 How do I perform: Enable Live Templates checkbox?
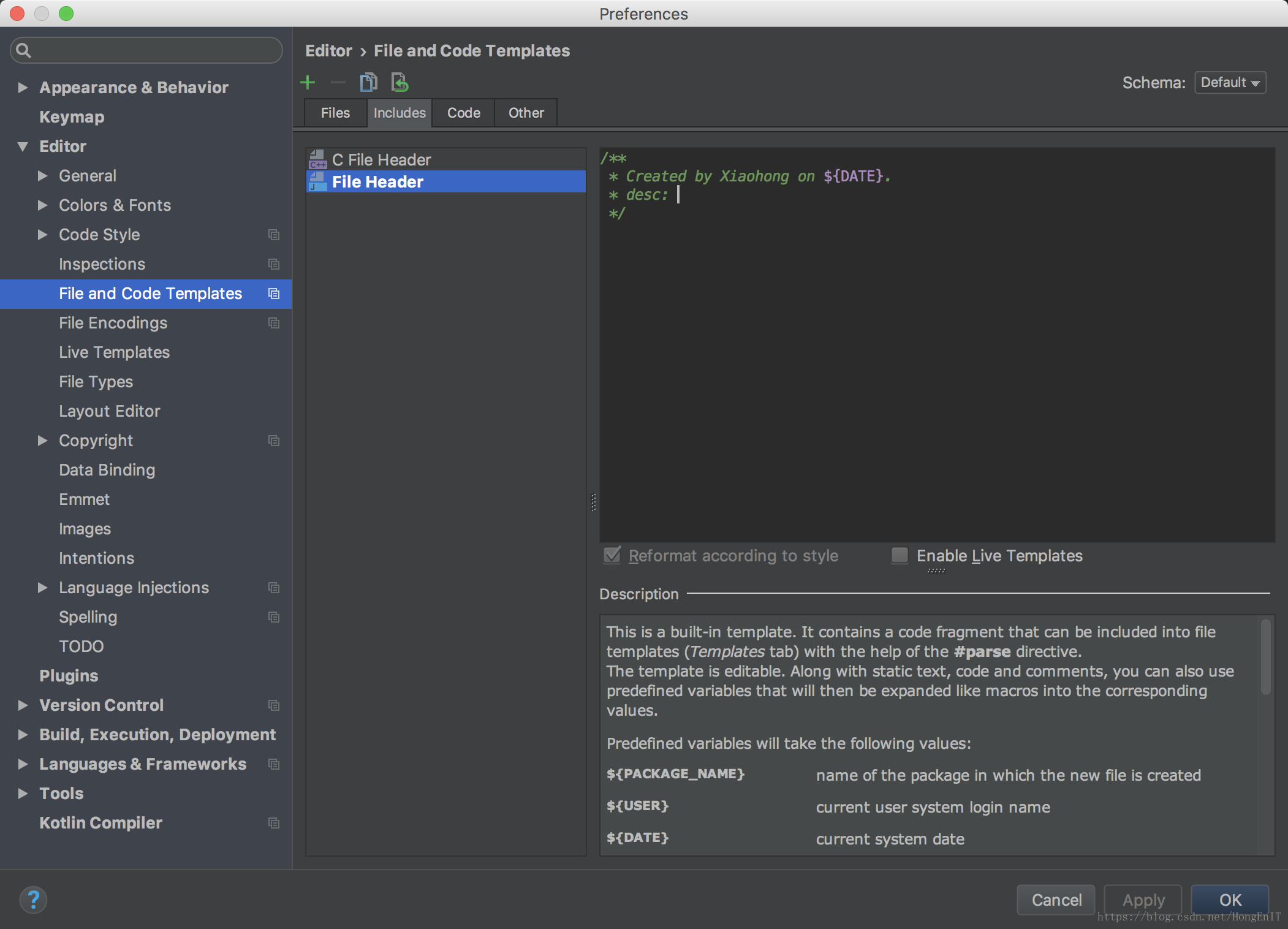coord(900,555)
